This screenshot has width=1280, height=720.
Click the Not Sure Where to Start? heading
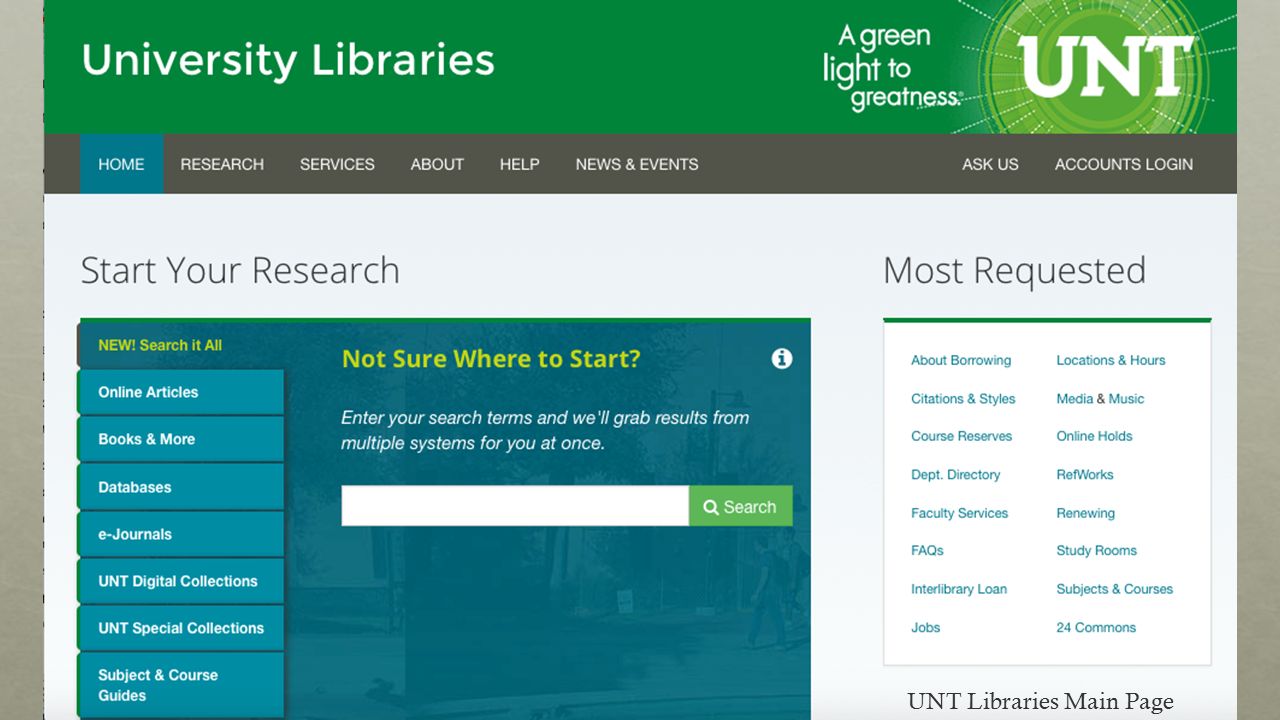pyautogui.click(x=491, y=359)
